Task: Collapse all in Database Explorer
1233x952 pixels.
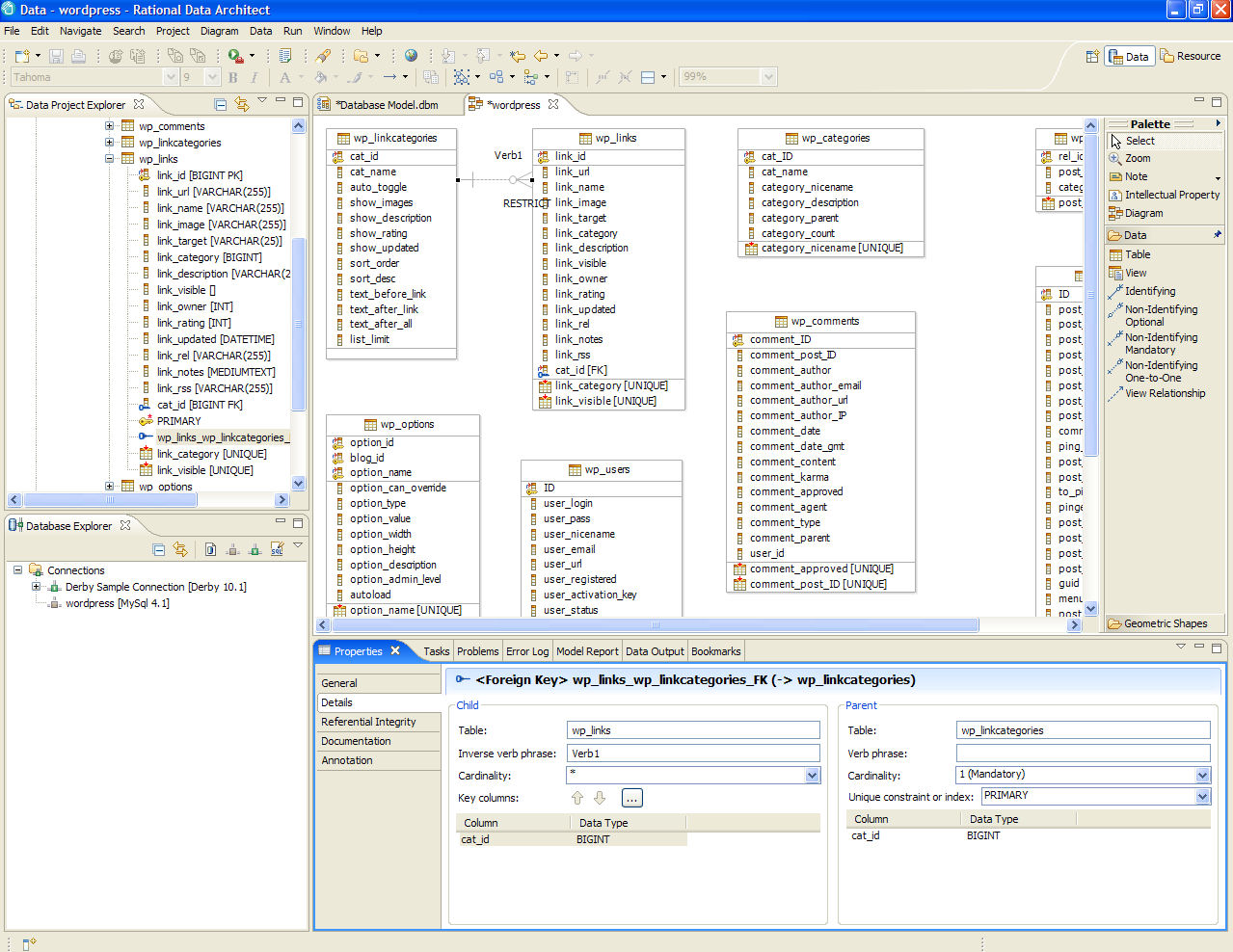Action: point(159,549)
